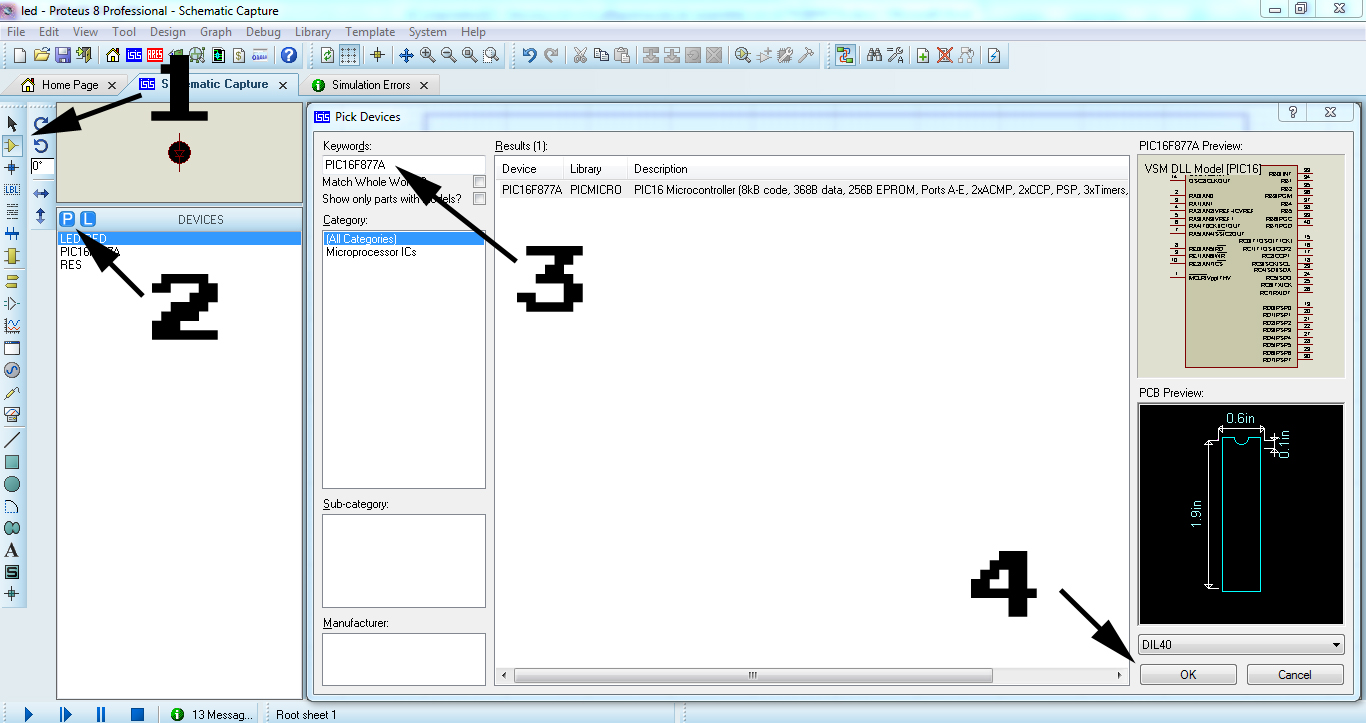The height and width of the screenshot is (723, 1366).
Task: Select the Virtual Instruments mode tool
Action: click(x=12, y=414)
